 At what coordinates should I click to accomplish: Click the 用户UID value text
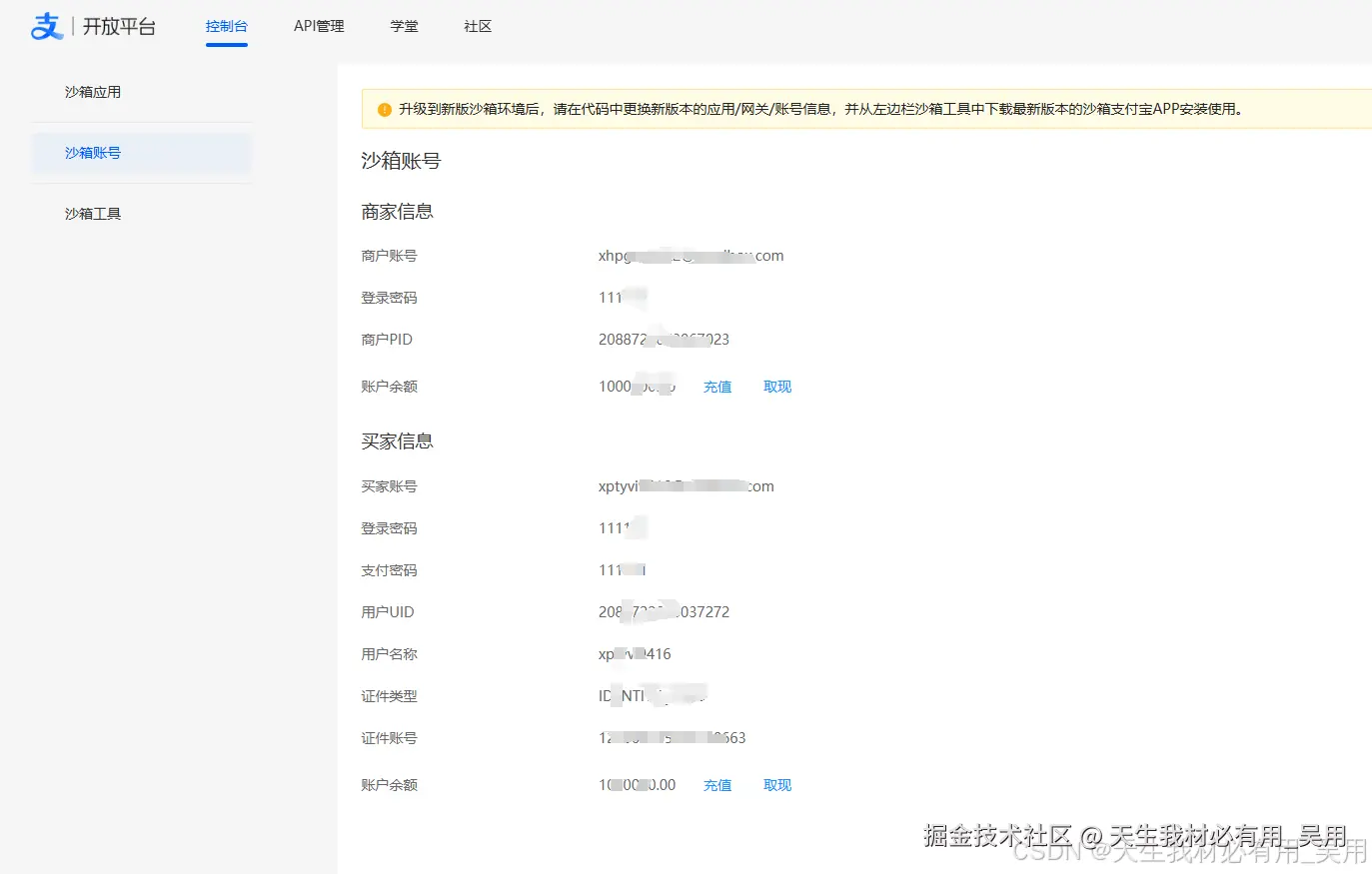(x=664, y=611)
